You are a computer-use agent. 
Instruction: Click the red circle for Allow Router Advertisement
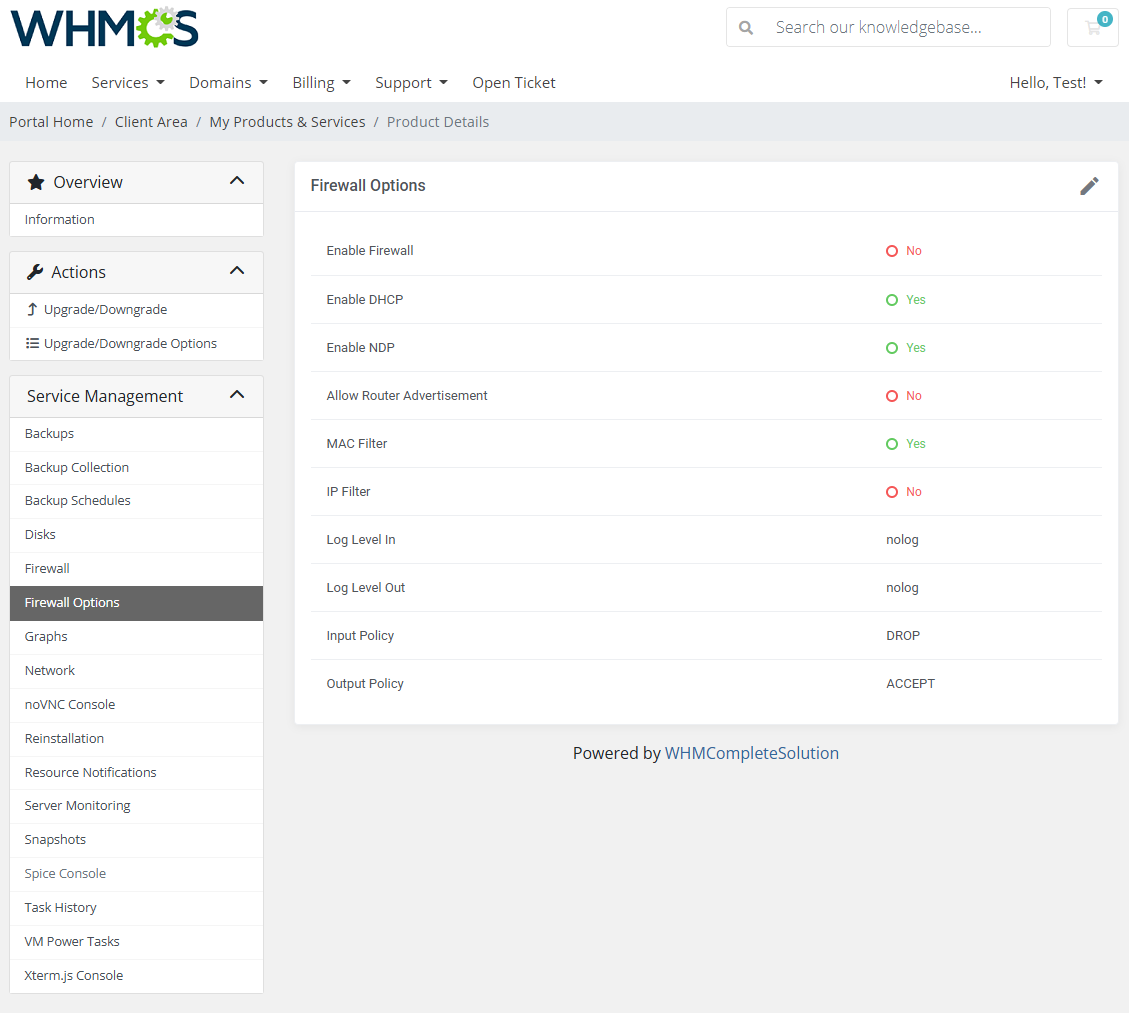pos(891,396)
